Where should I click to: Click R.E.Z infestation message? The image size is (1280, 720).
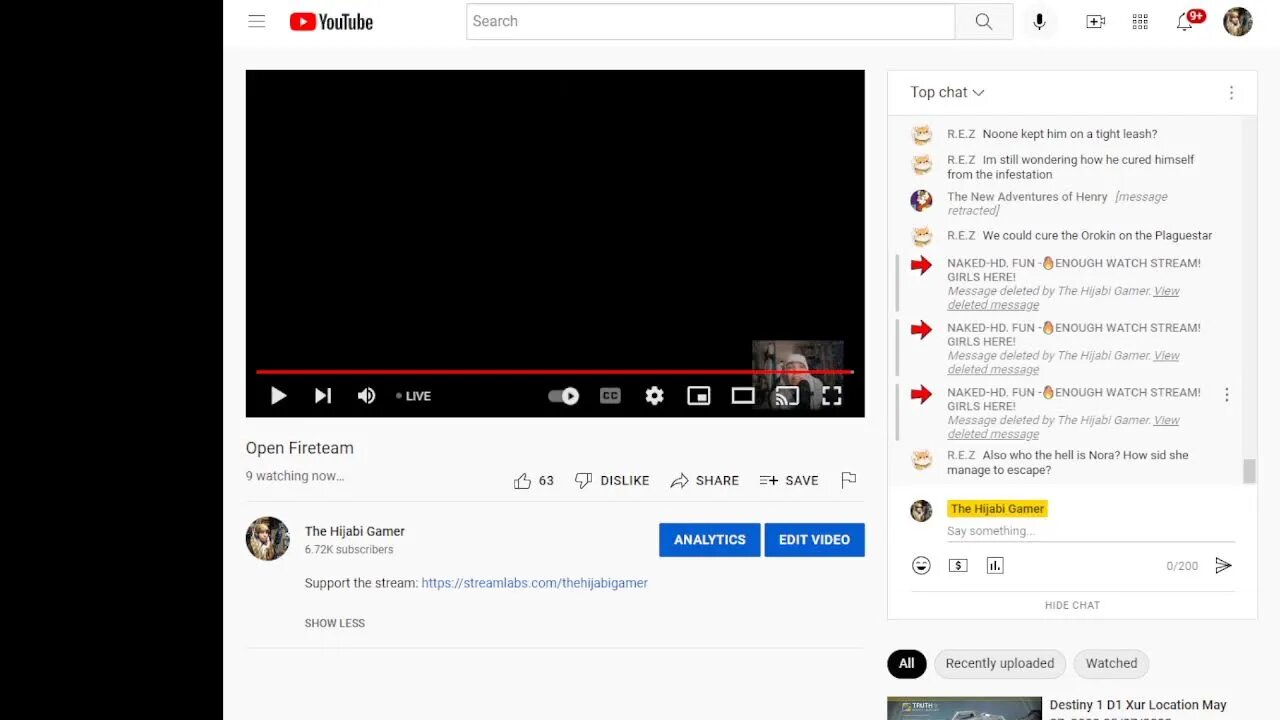pyautogui.click(x=1071, y=167)
